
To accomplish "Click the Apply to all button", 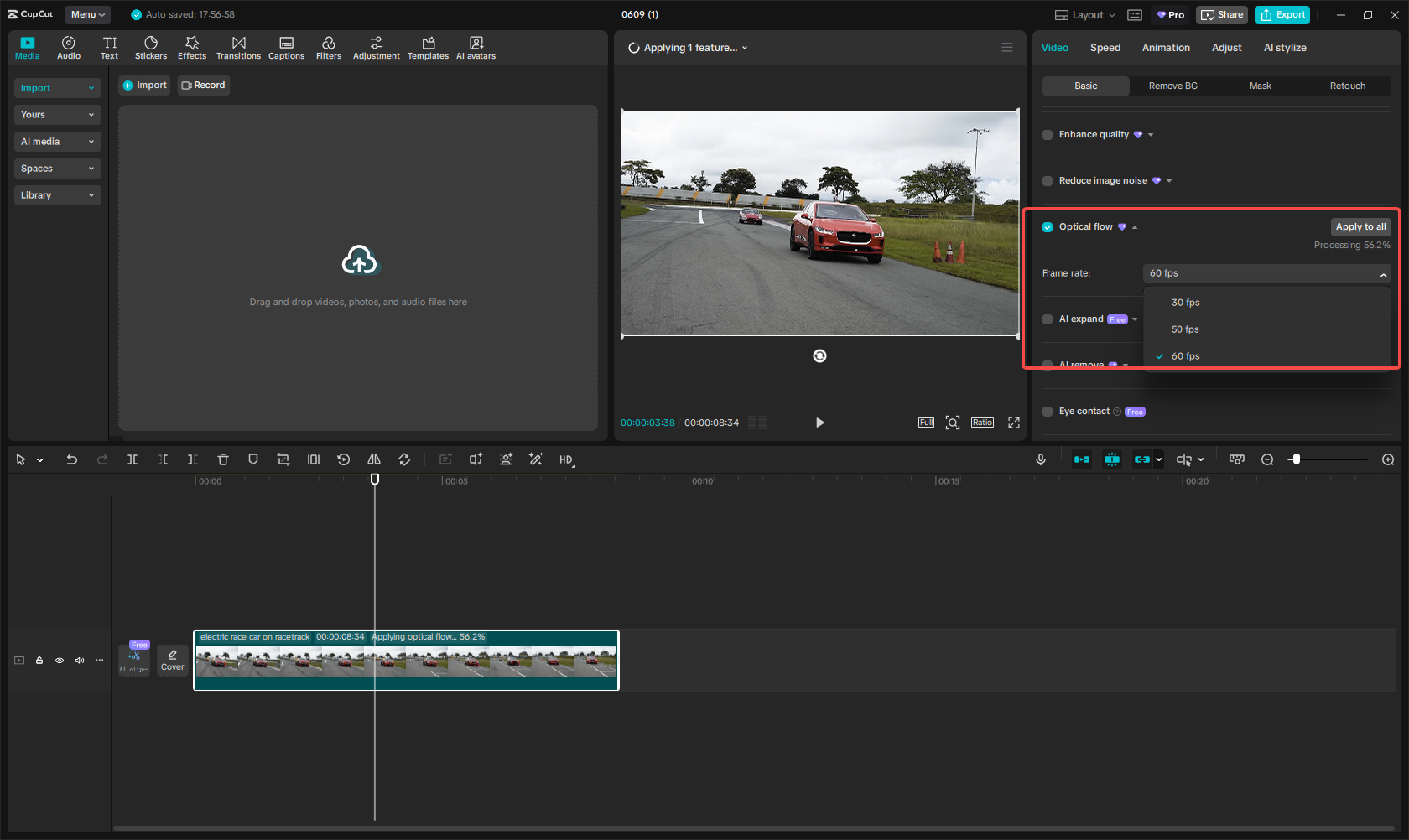I will pos(1360,226).
